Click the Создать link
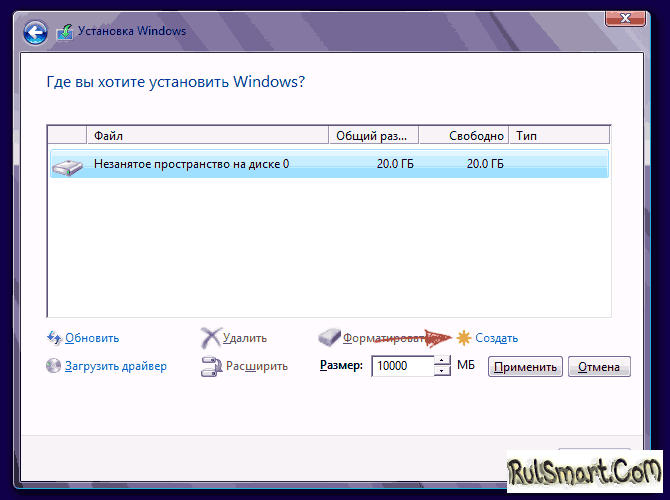Screen dimensions: 670x500 (x=497, y=338)
